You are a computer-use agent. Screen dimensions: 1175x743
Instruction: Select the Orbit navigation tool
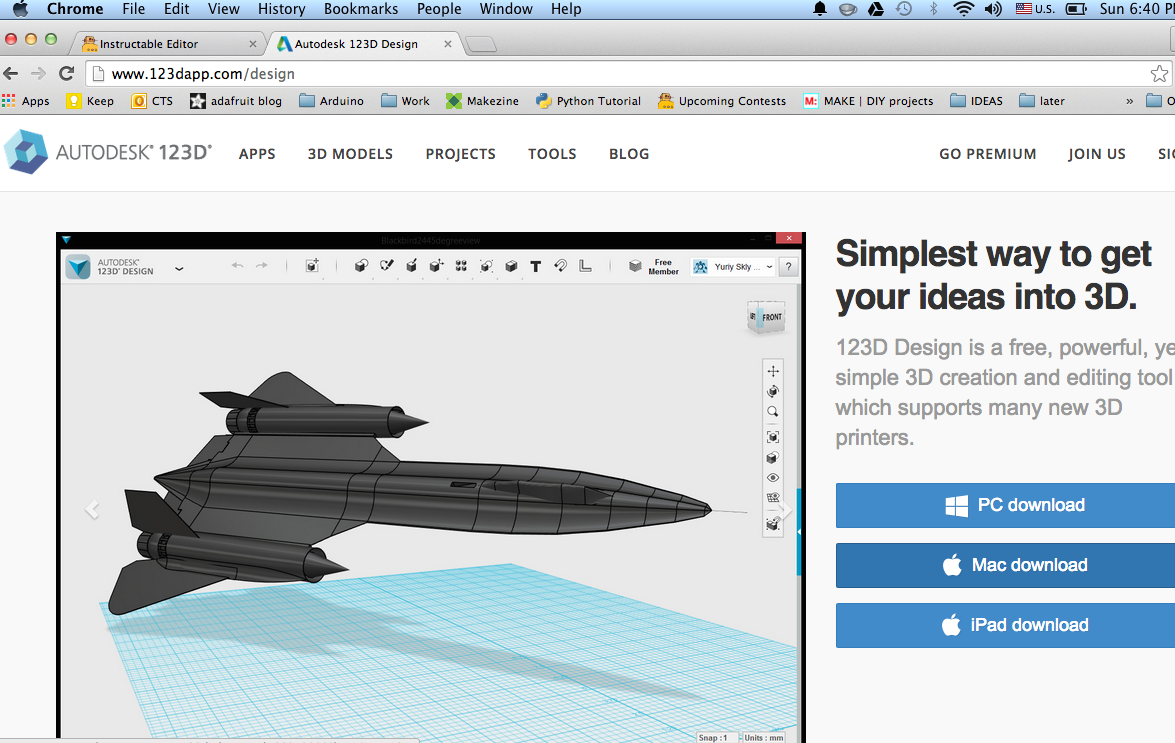tap(773, 391)
